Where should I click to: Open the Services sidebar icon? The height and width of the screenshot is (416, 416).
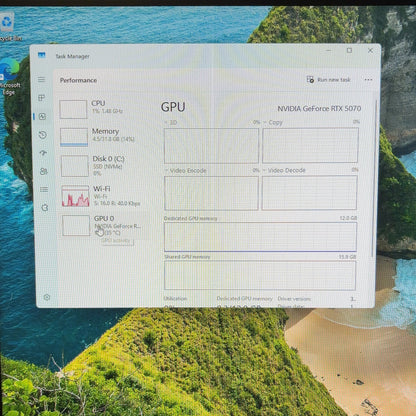[45, 208]
